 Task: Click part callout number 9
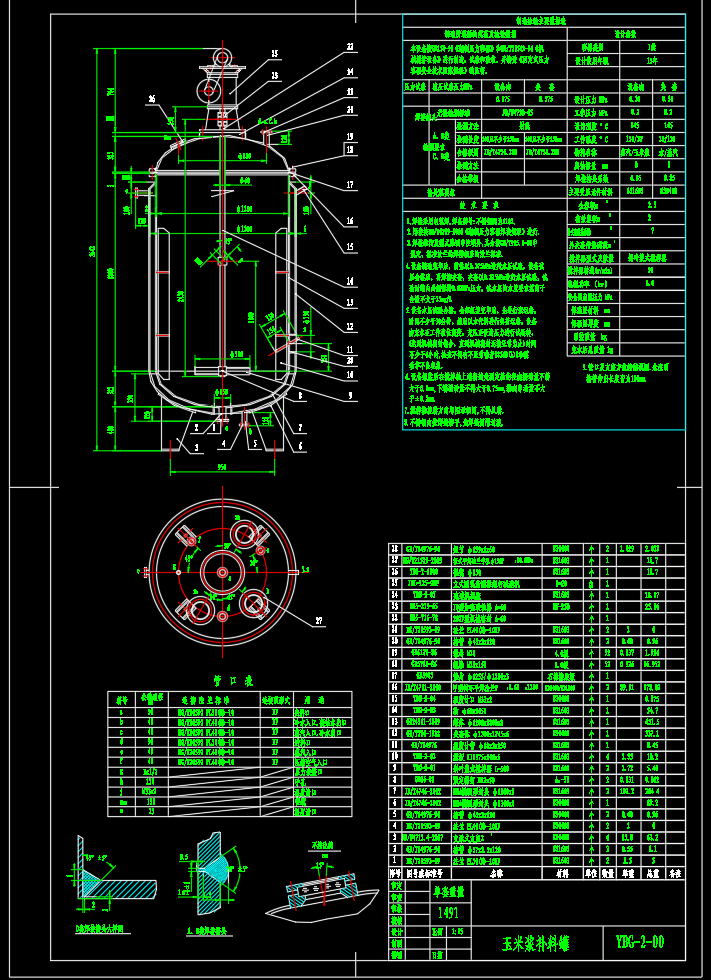tap(350, 396)
